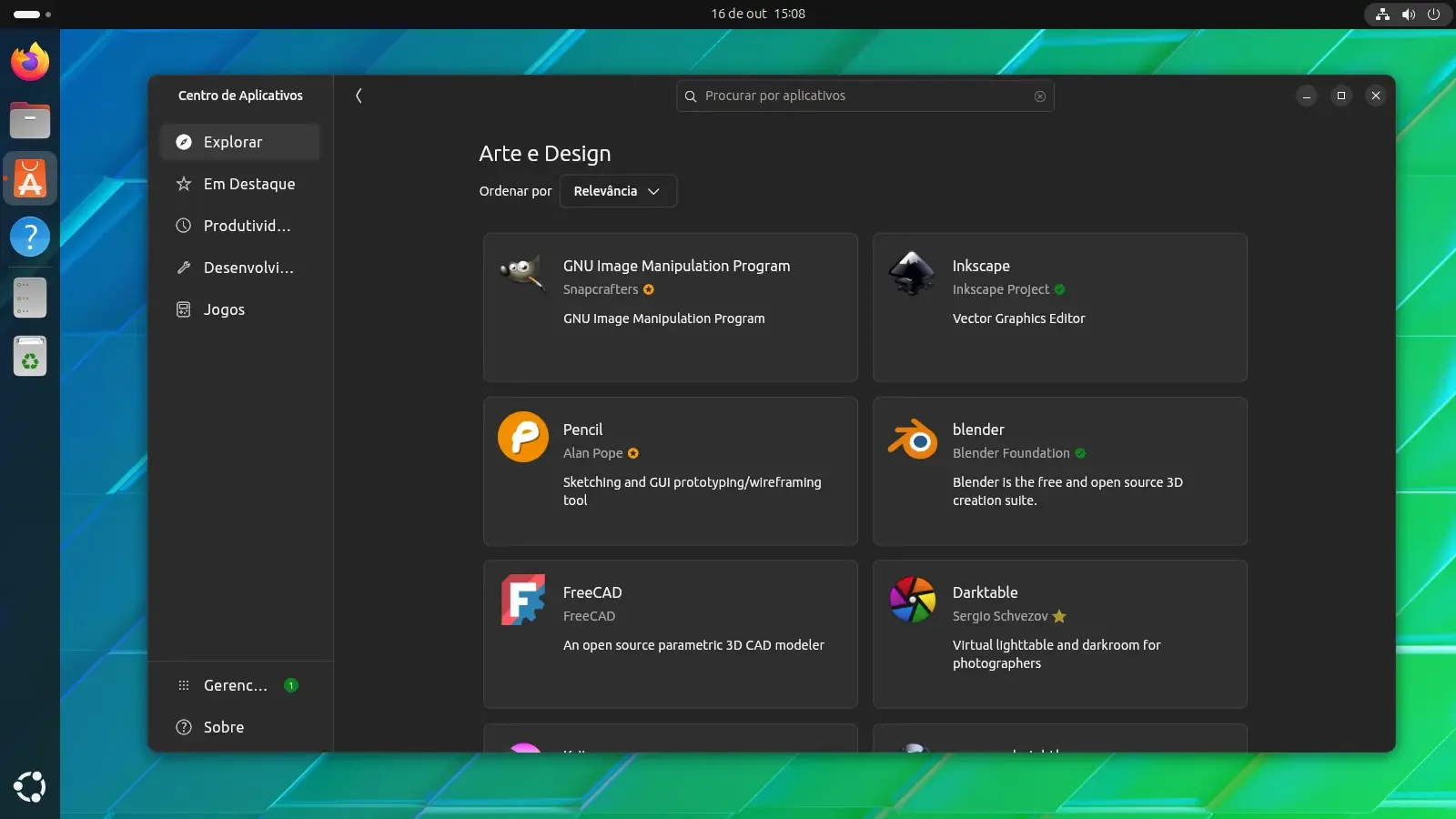Open the power menu icon
The image size is (1456, 819).
point(1434,15)
